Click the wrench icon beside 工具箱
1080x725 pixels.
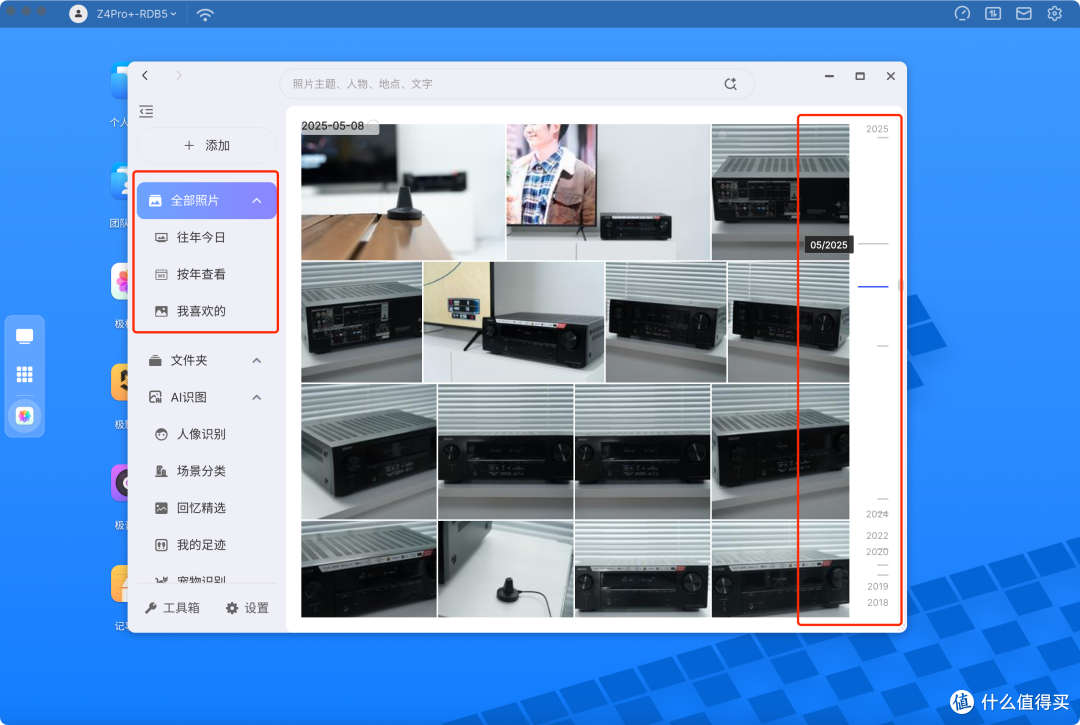tap(151, 608)
